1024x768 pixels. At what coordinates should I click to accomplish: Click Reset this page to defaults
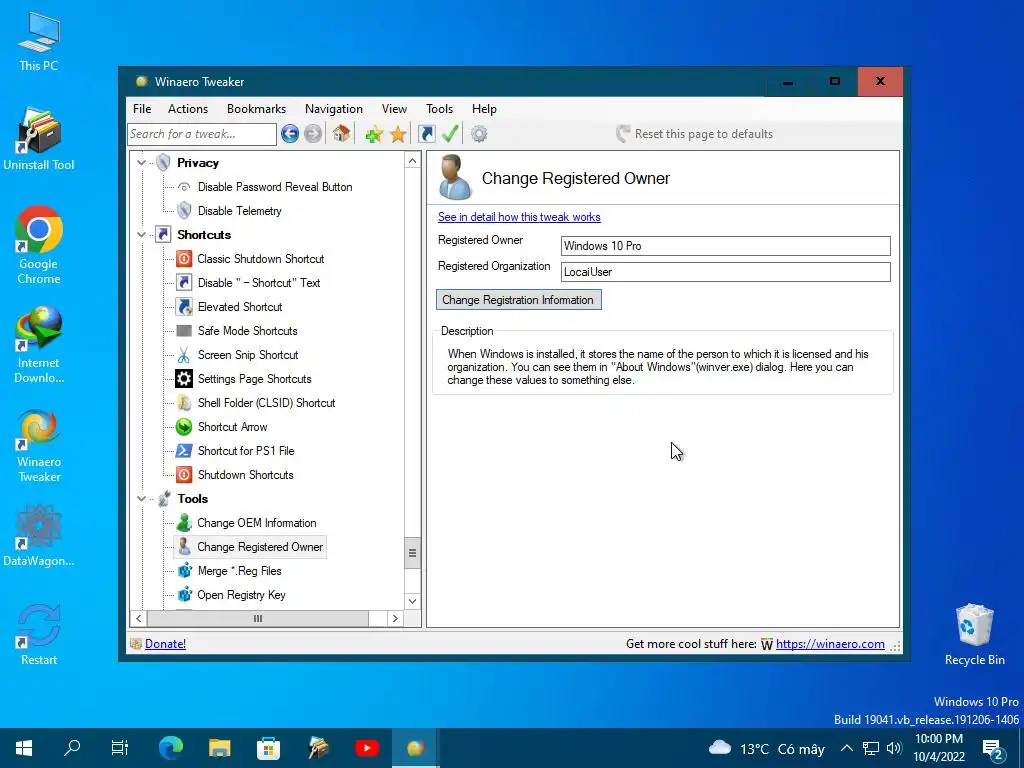[695, 134]
